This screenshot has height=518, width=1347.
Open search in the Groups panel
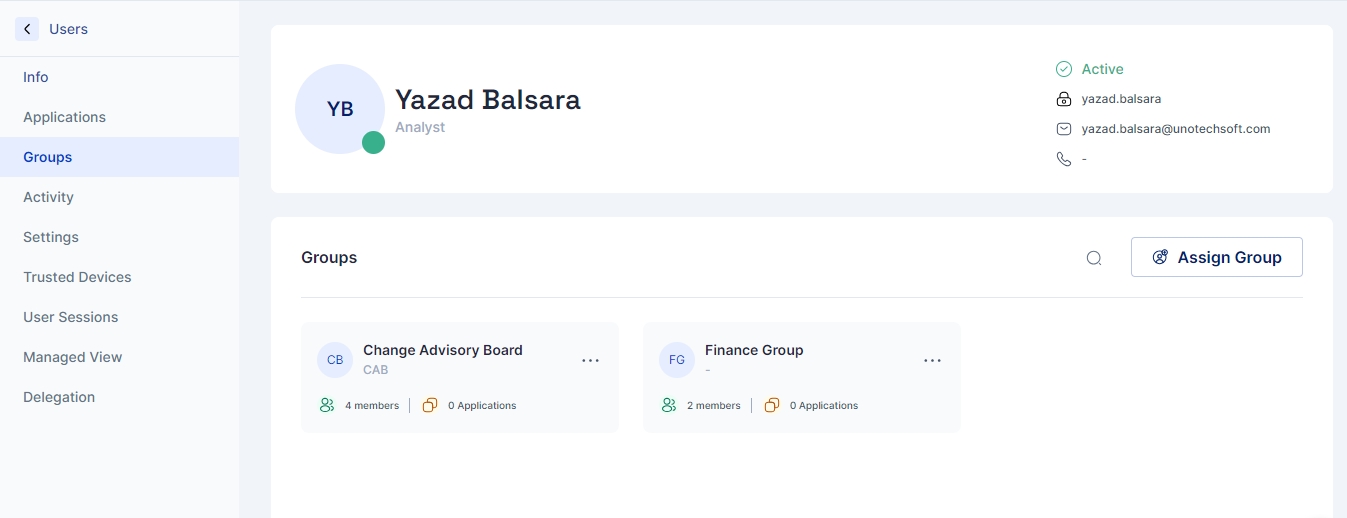(1094, 258)
